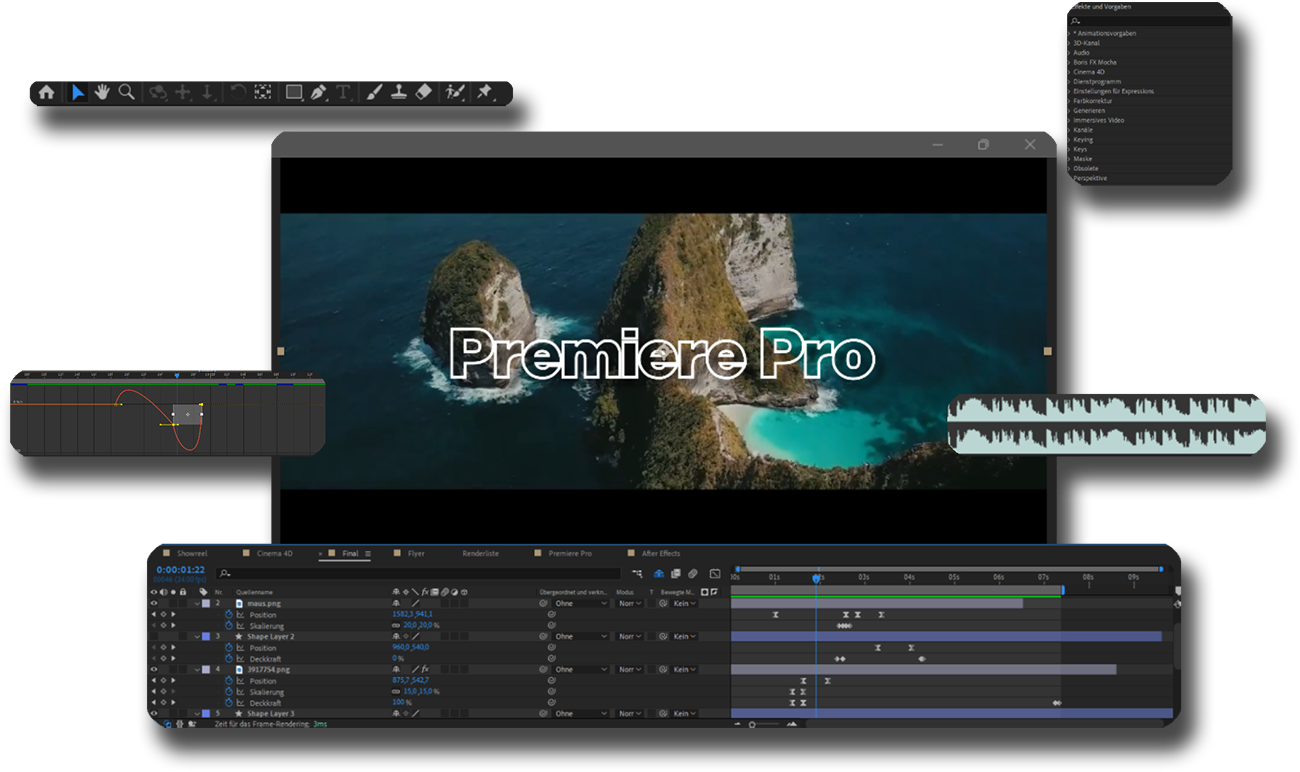This screenshot has width=1300, height=772.
Task: Collapse the maus.png layer properties
Action: coord(197,603)
